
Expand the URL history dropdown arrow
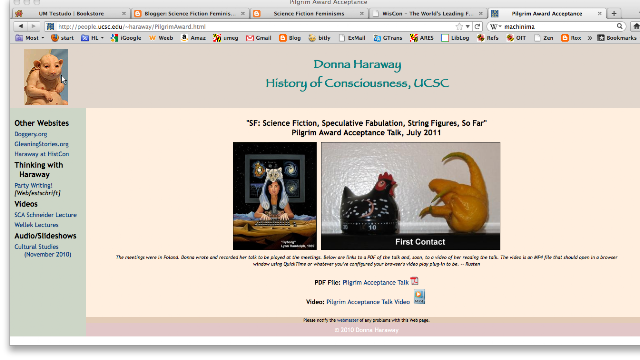[x=468, y=27]
